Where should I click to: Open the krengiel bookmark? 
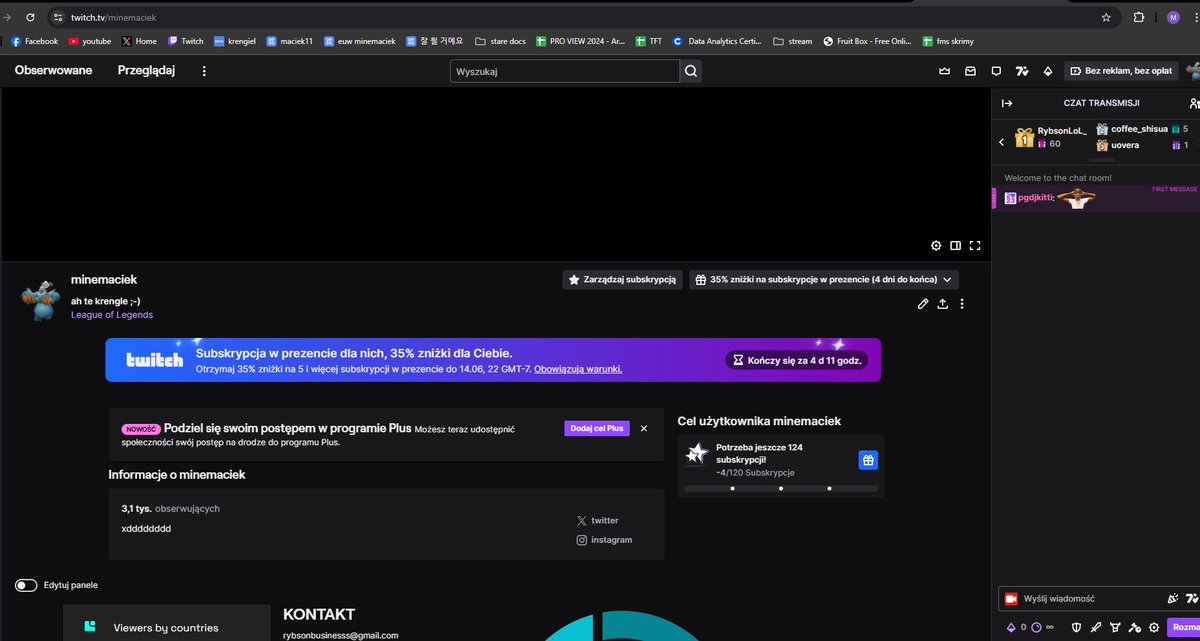point(235,41)
